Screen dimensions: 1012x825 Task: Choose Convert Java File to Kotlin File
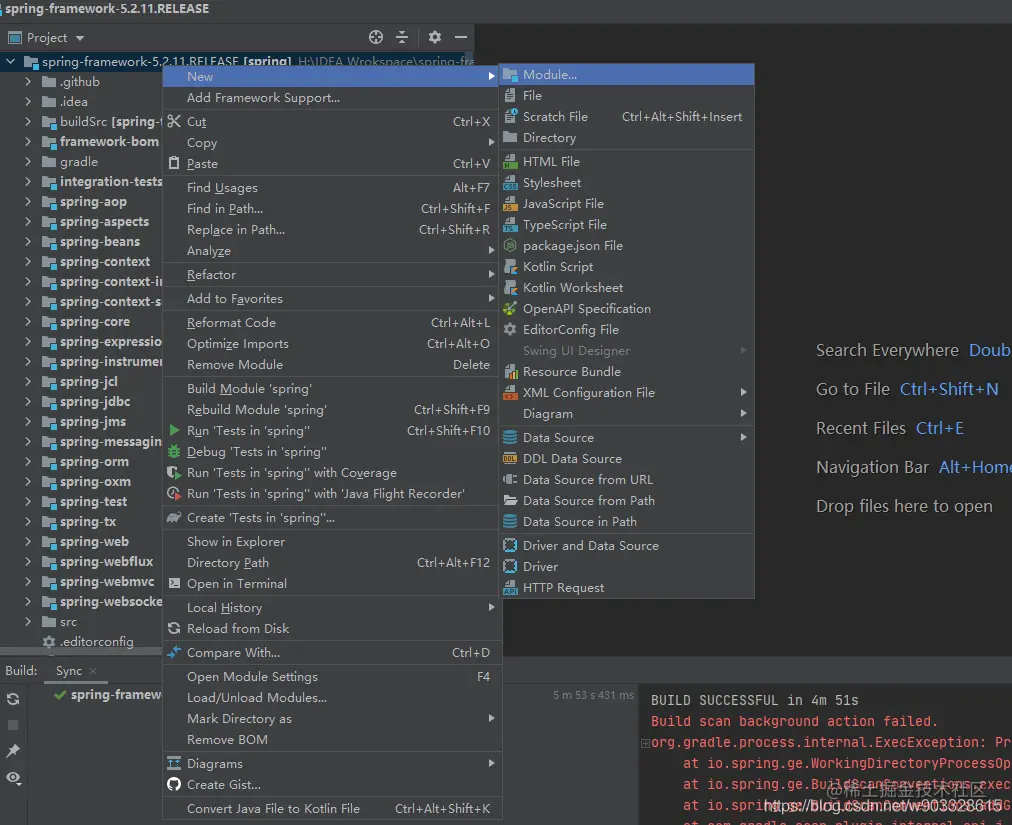pos(330,808)
